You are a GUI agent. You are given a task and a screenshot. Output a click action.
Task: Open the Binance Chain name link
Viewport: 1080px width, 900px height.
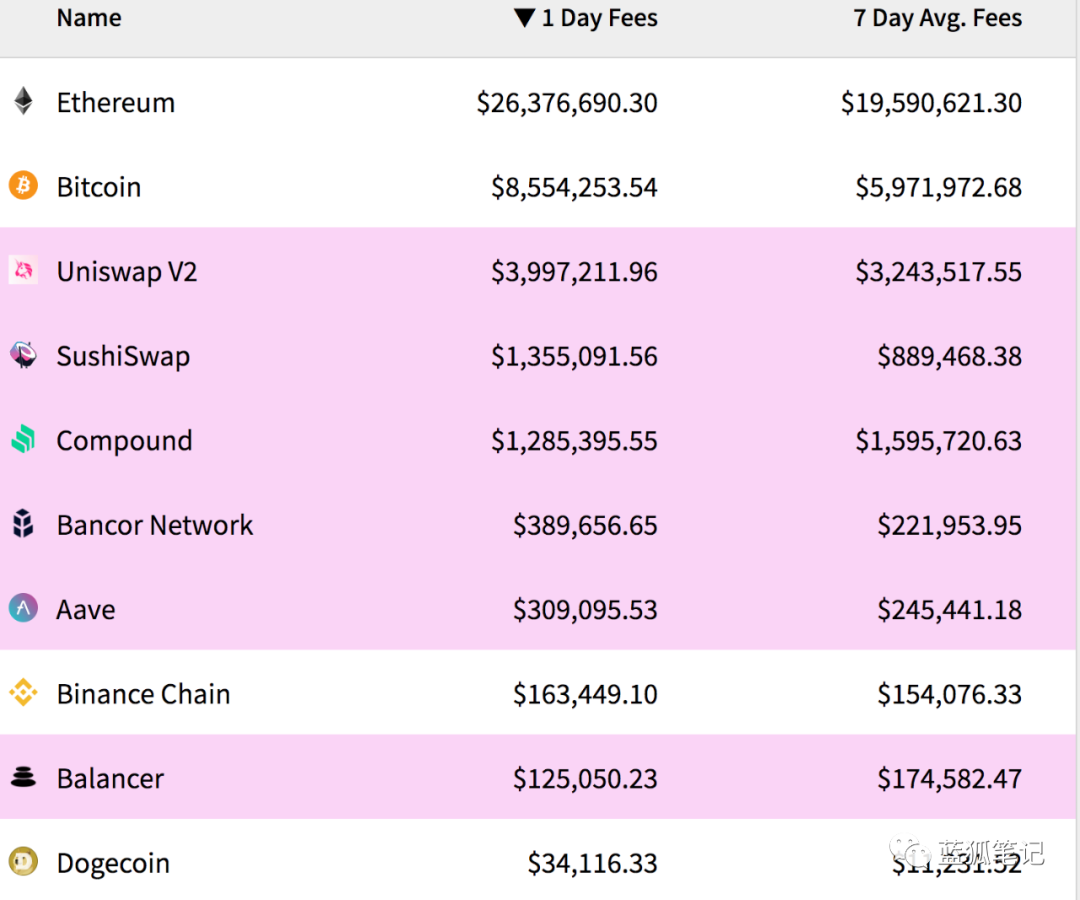coord(143,694)
